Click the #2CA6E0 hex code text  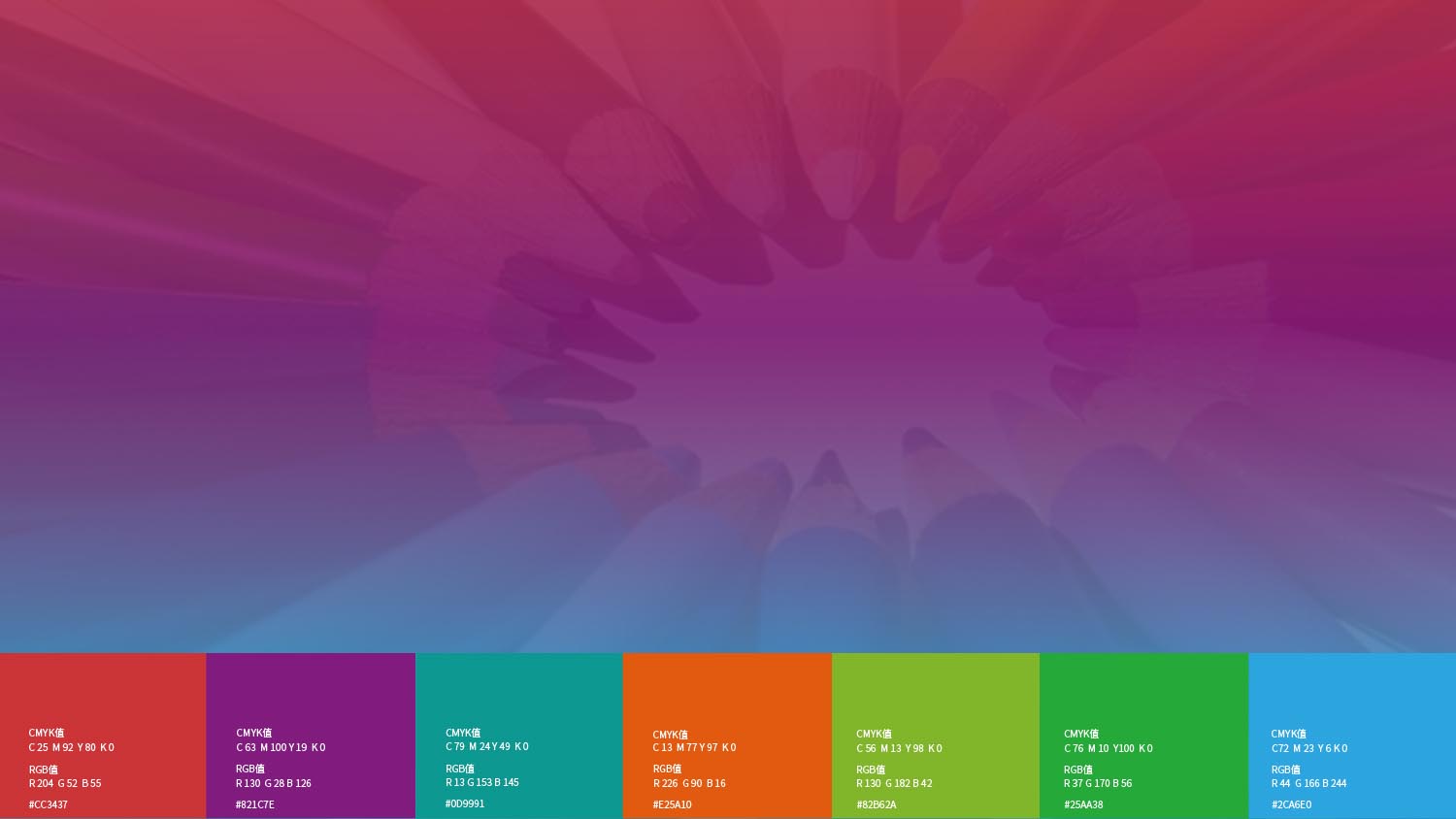coord(1292,804)
